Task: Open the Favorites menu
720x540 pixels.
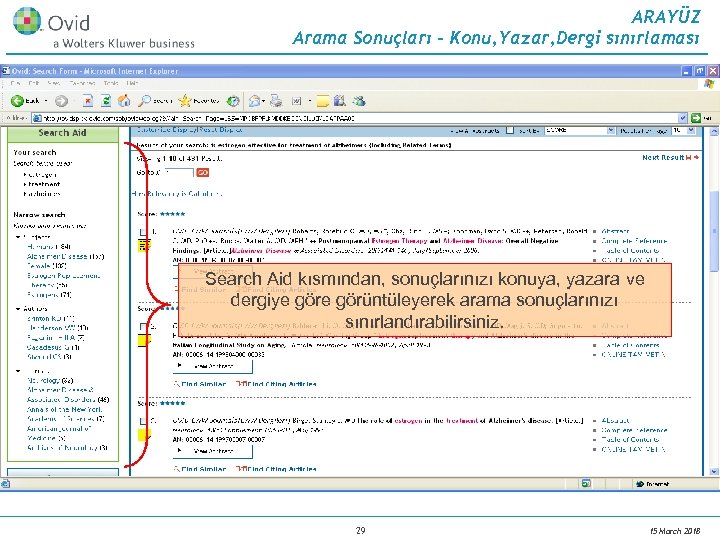Action: [x=82, y=83]
